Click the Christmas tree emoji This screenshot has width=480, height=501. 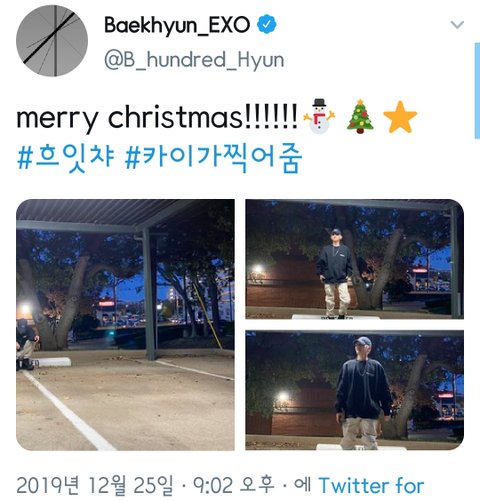coord(360,116)
